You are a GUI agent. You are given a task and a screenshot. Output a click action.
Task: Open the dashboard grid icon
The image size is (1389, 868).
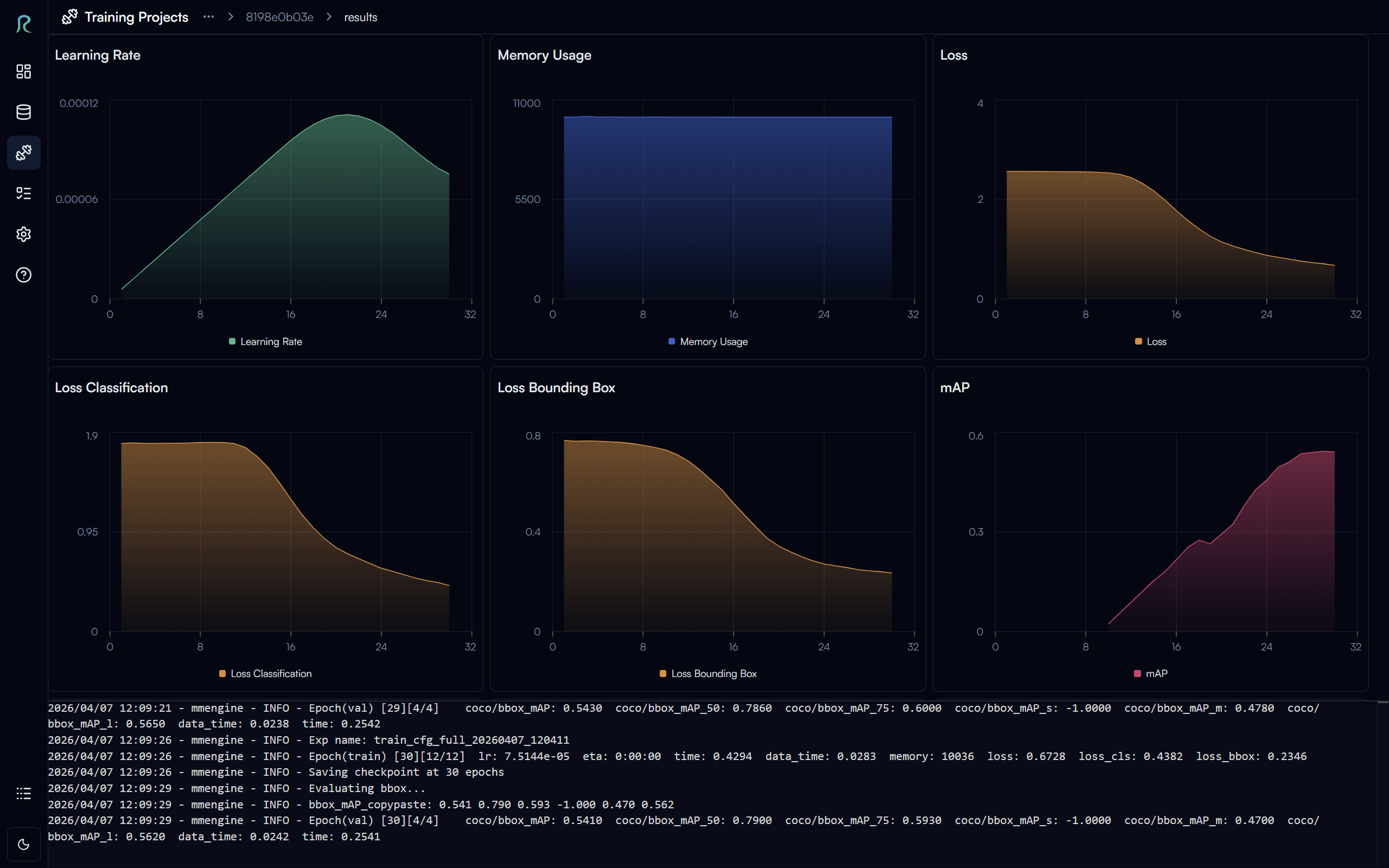click(x=23, y=71)
